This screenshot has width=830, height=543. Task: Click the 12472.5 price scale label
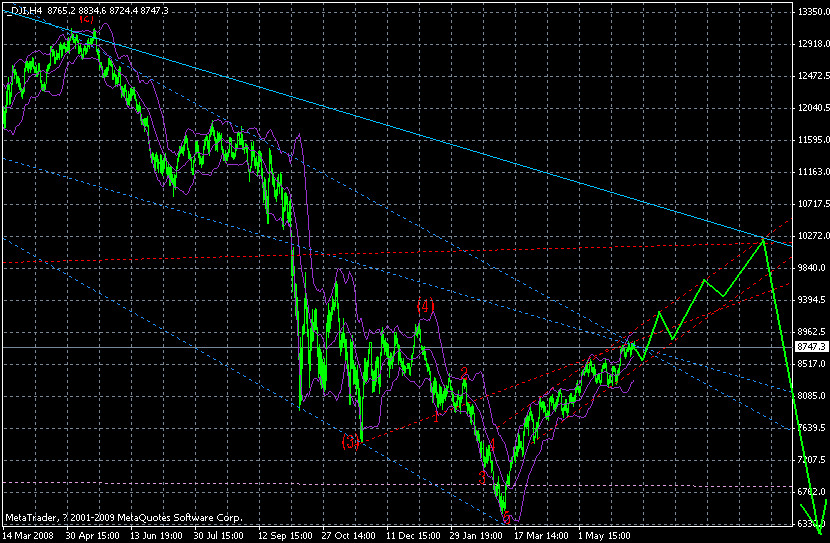point(813,76)
